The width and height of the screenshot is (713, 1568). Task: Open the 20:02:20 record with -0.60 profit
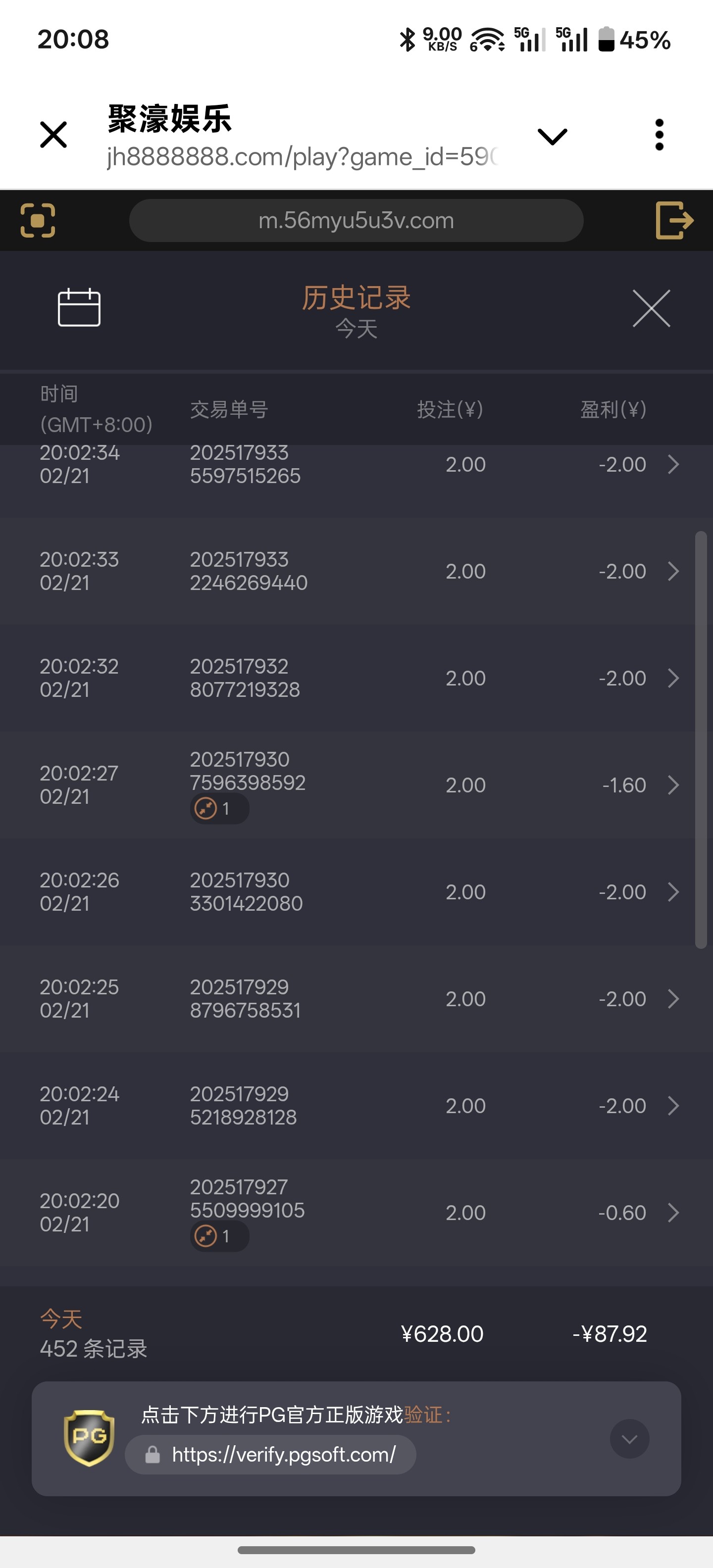673,1213
